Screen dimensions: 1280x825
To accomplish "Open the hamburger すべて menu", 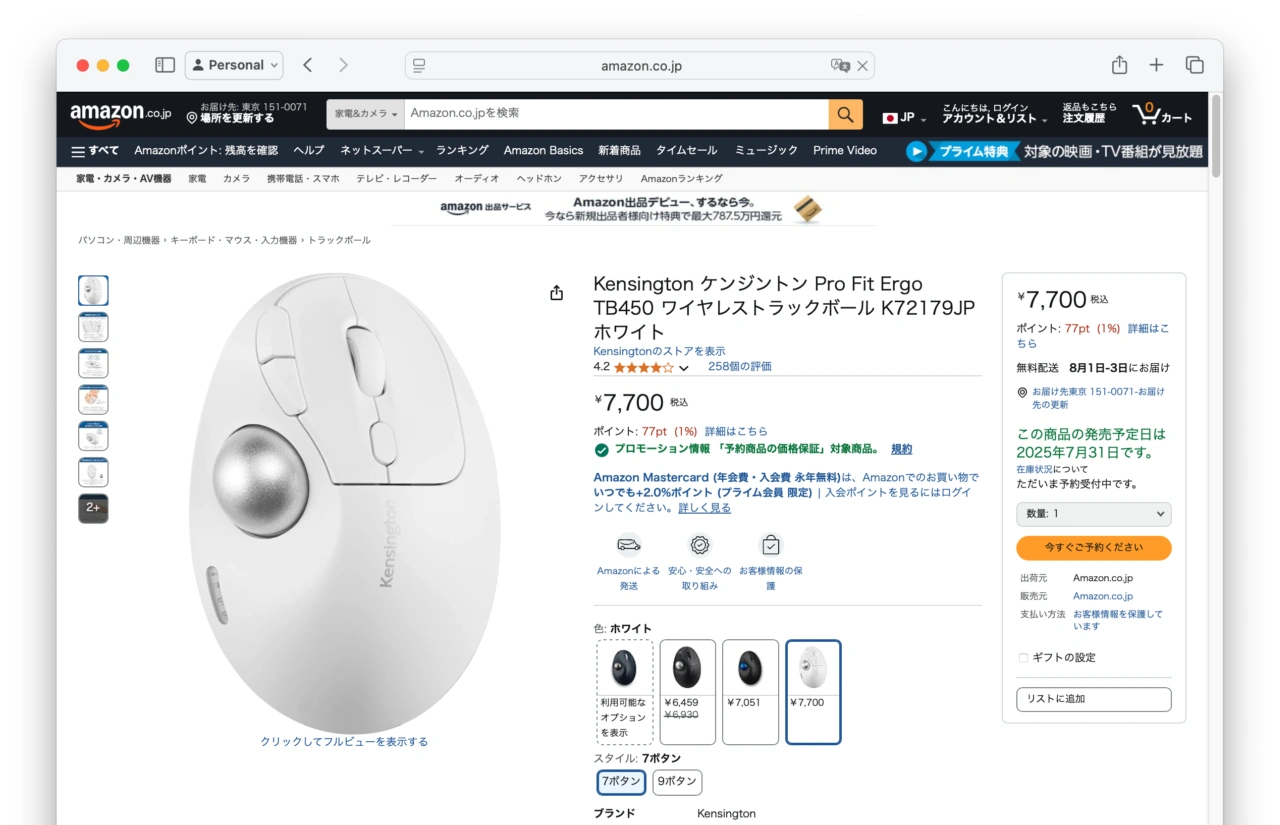I will click(x=95, y=151).
